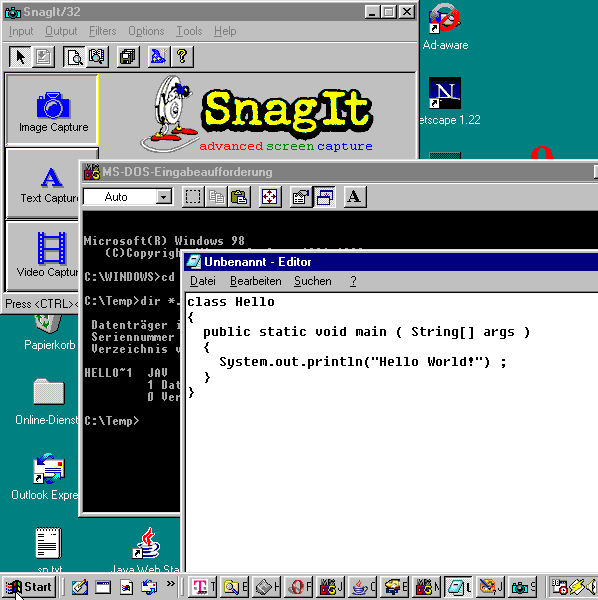Open Properties icon in MS-DOS toolbar
This screenshot has width=598, height=600.
pos(301,197)
